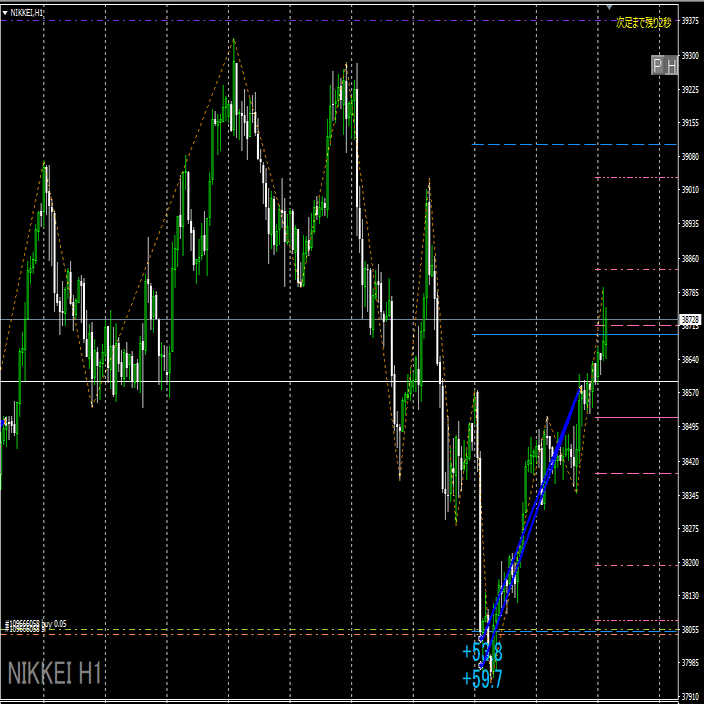Click the 39010 price on the scale
704x704 pixels.
coord(691,190)
